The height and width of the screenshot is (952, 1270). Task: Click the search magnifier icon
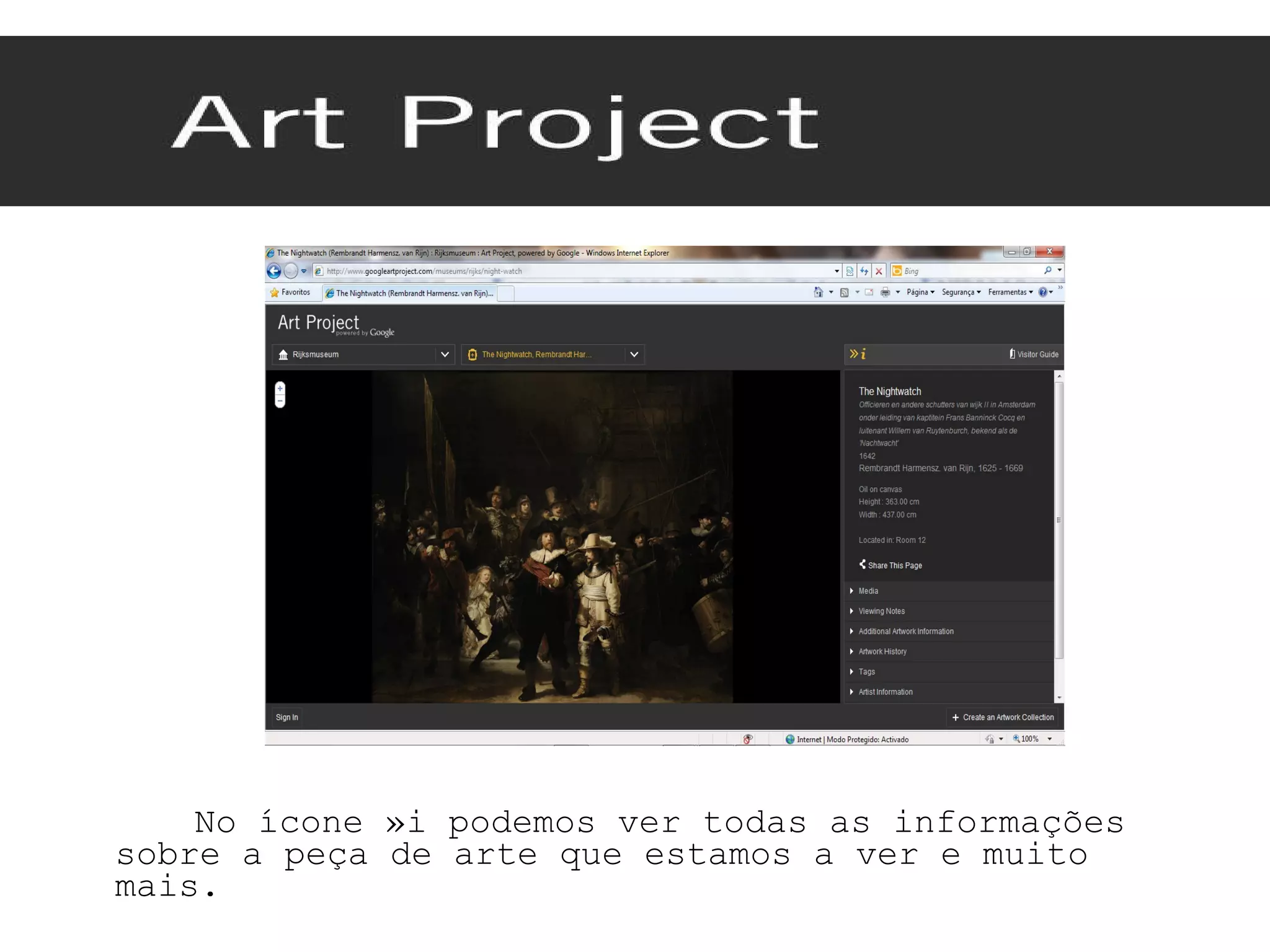click(1048, 270)
